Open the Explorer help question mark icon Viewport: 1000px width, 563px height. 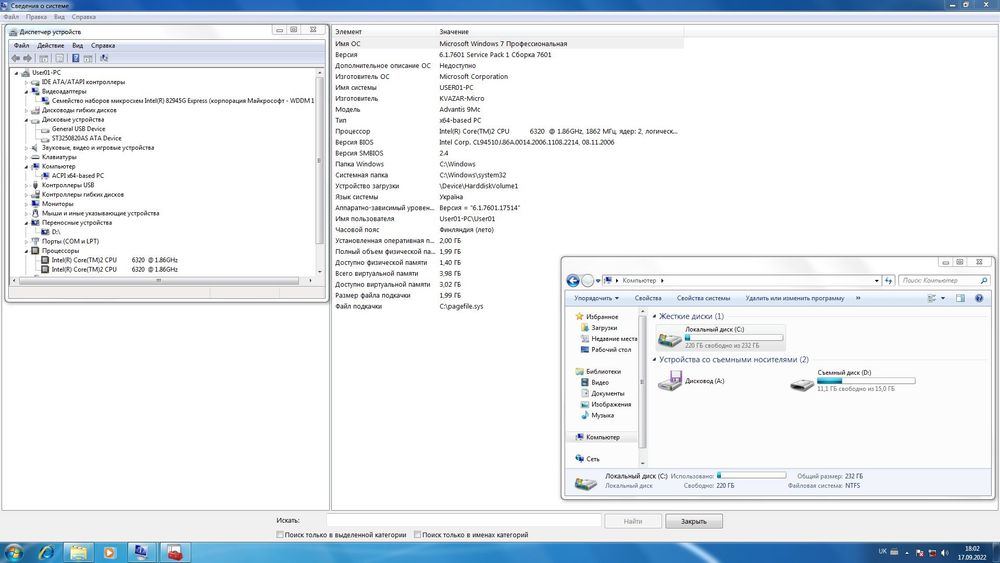point(980,298)
